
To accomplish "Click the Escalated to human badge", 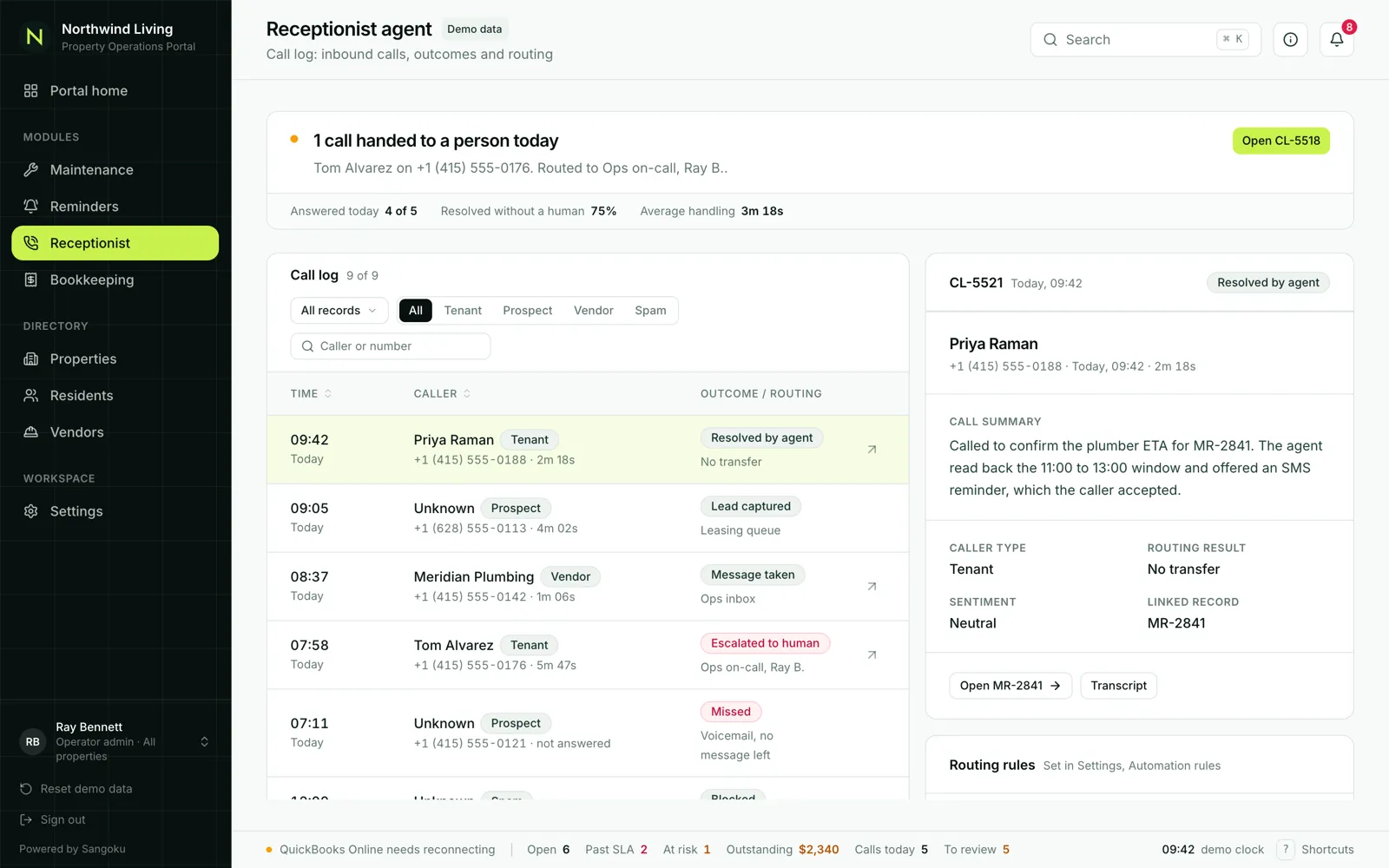I will tap(765, 643).
